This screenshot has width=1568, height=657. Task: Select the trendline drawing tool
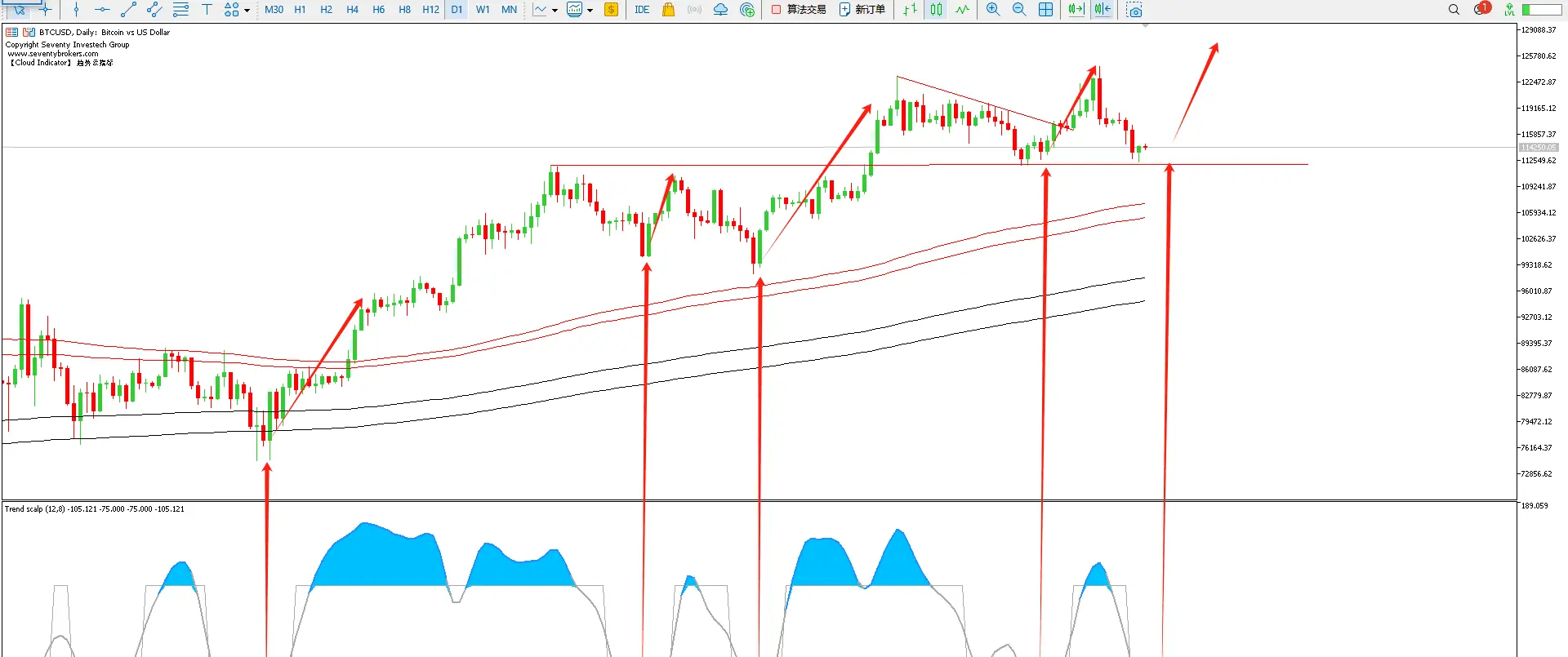point(128,10)
